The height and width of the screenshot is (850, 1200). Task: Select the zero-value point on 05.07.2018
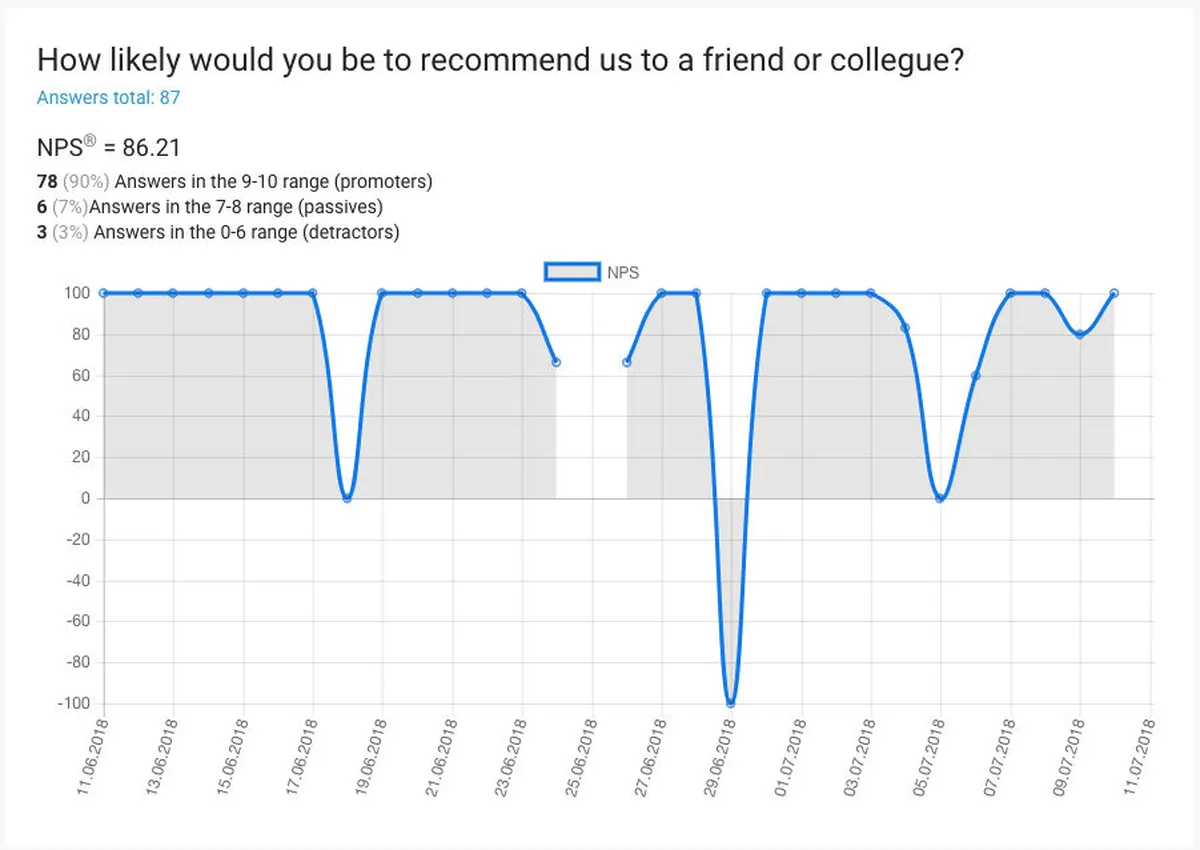tap(940, 498)
